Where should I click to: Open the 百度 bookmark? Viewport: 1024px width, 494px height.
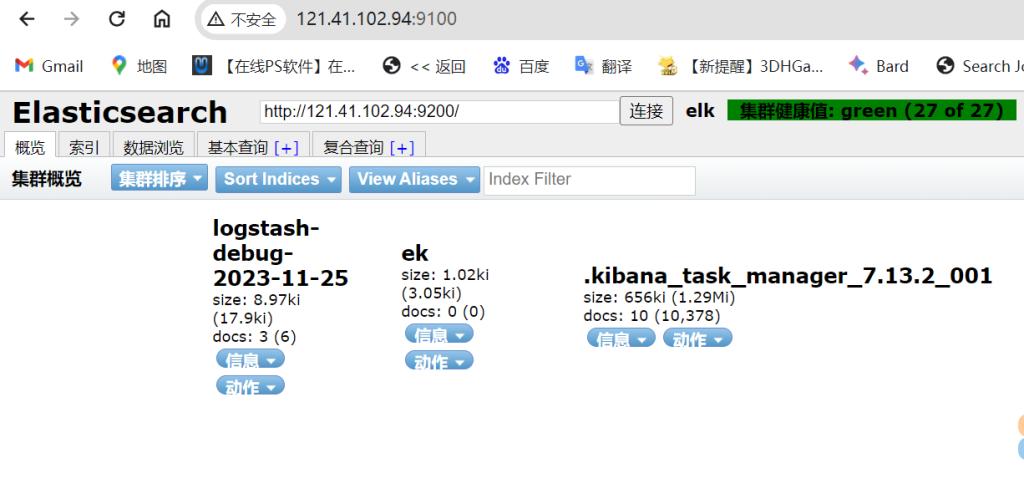[520, 66]
